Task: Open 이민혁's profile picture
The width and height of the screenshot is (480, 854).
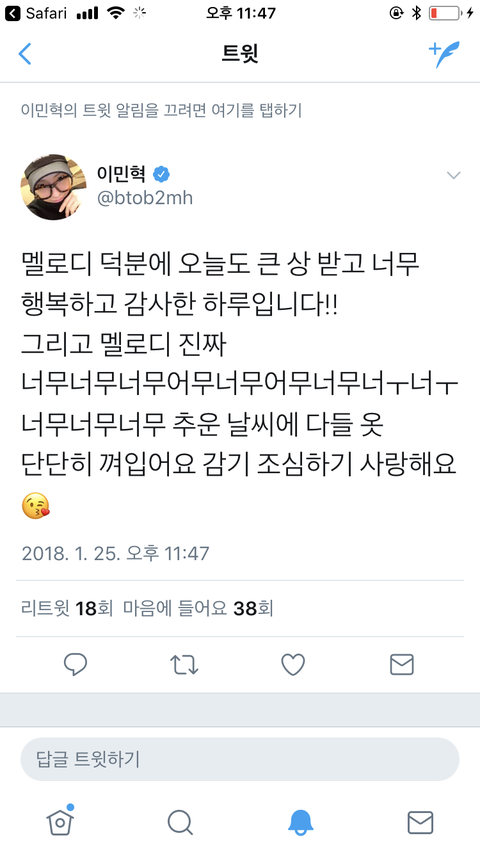Action: click(x=53, y=187)
